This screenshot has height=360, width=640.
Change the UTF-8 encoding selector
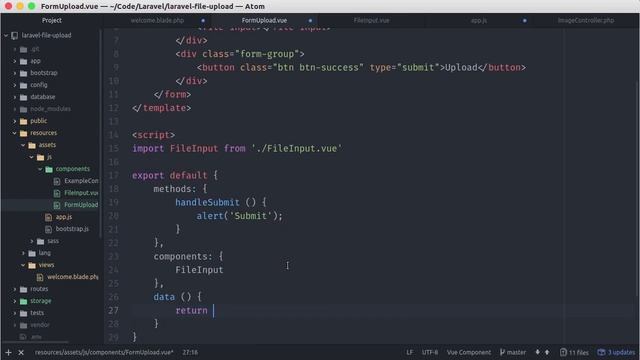tap(430, 352)
